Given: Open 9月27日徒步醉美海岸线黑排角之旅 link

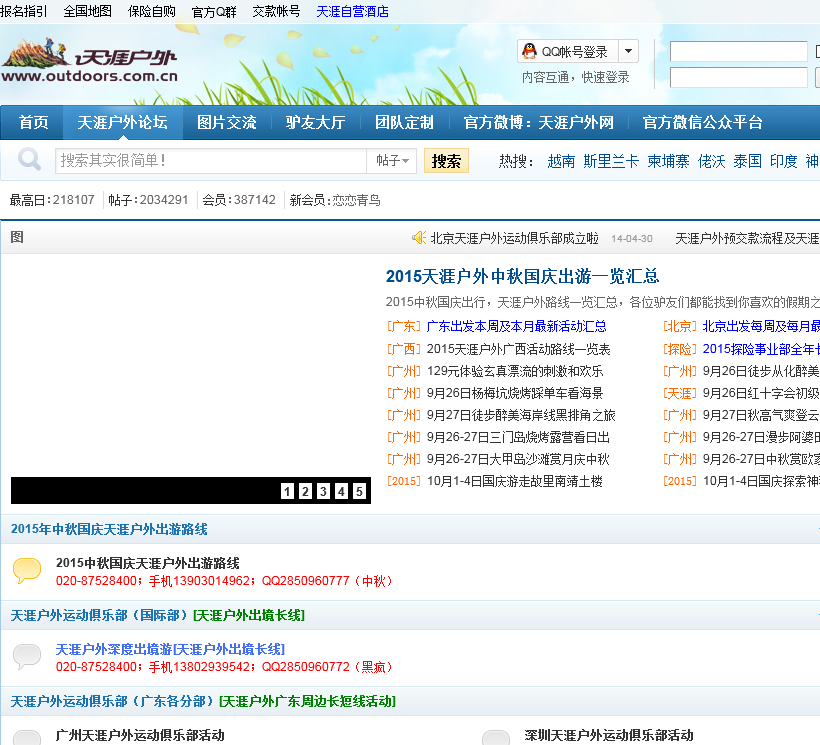Looking at the screenshot, I should [521, 415].
